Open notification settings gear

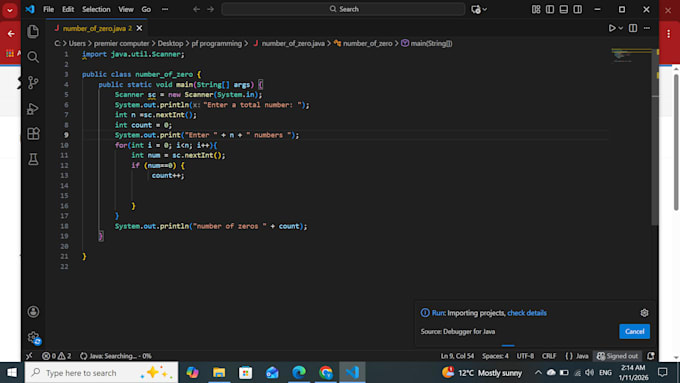click(644, 313)
